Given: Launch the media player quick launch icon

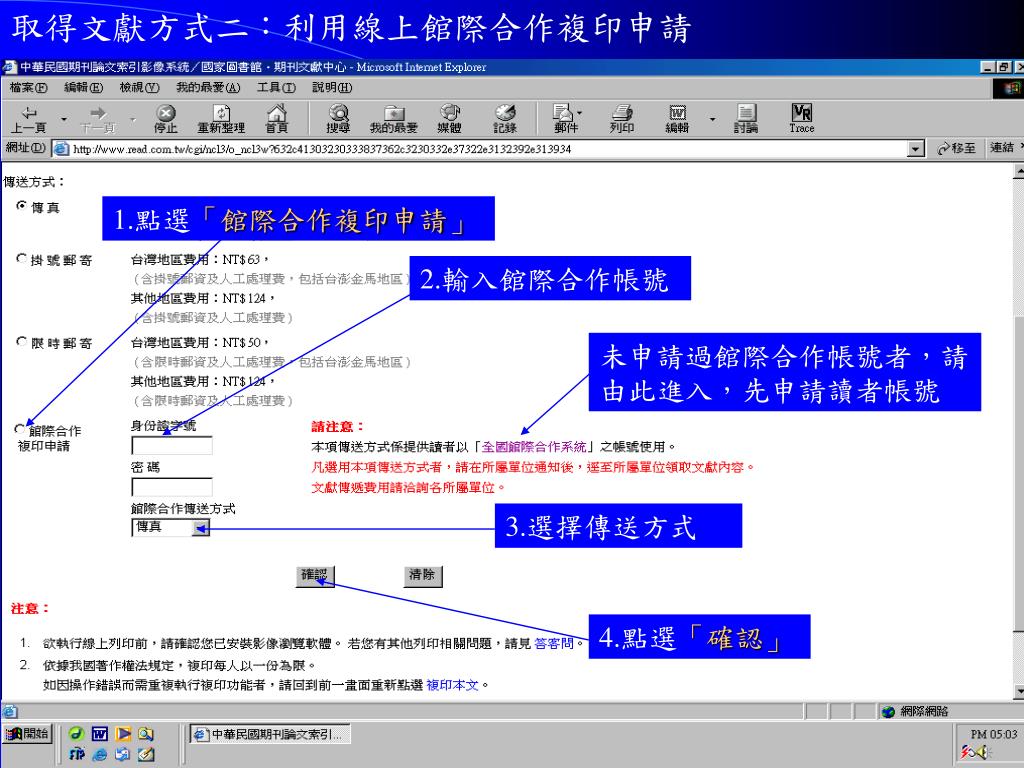Looking at the screenshot, I should (123, 734).
